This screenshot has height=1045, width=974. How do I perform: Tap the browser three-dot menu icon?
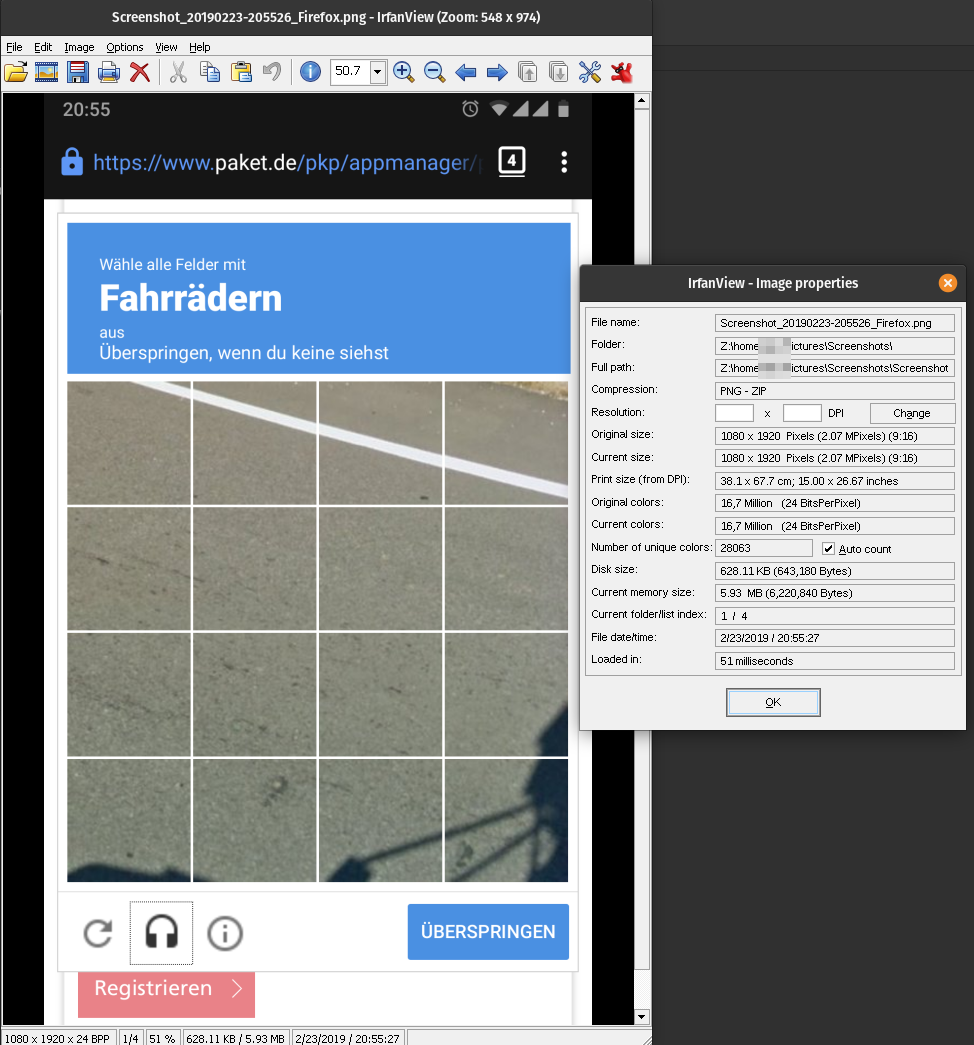pyautogui.click(x=564, y=162)
